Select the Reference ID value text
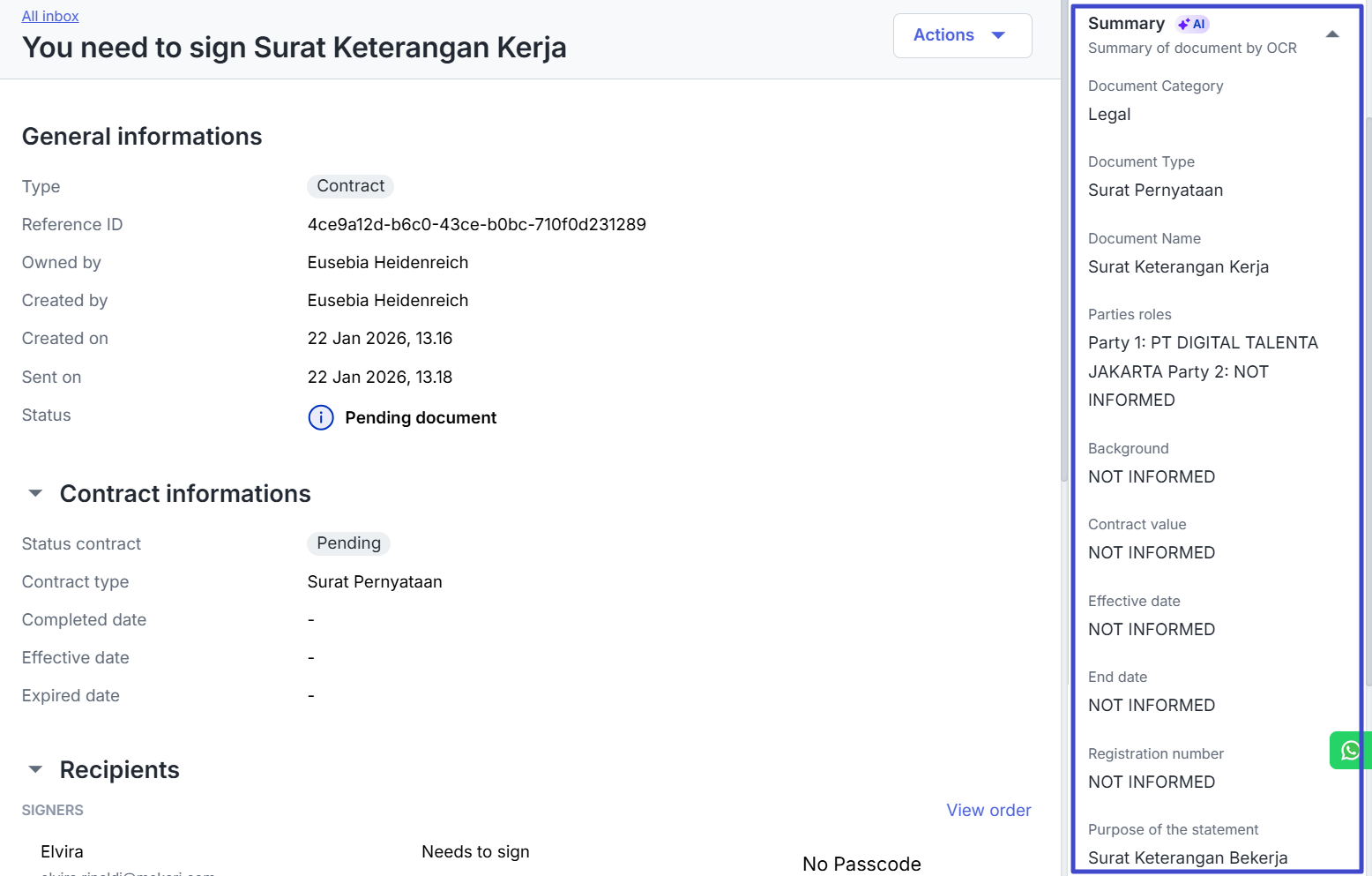 point(476,225)
